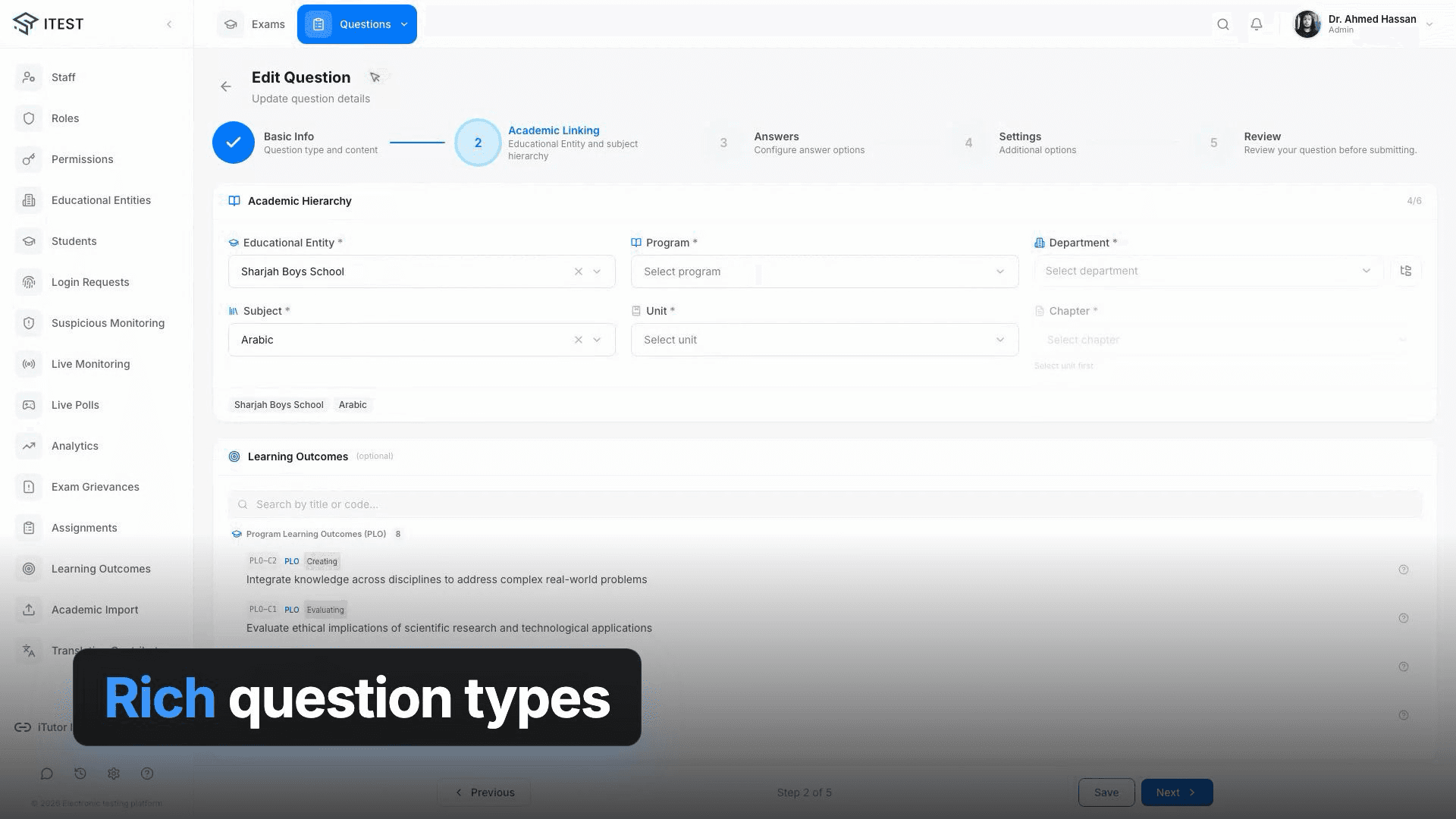This screenshot has height=819, width=1456.
Task: Clear the Sharjah Boys School selection
Action: 579,271
